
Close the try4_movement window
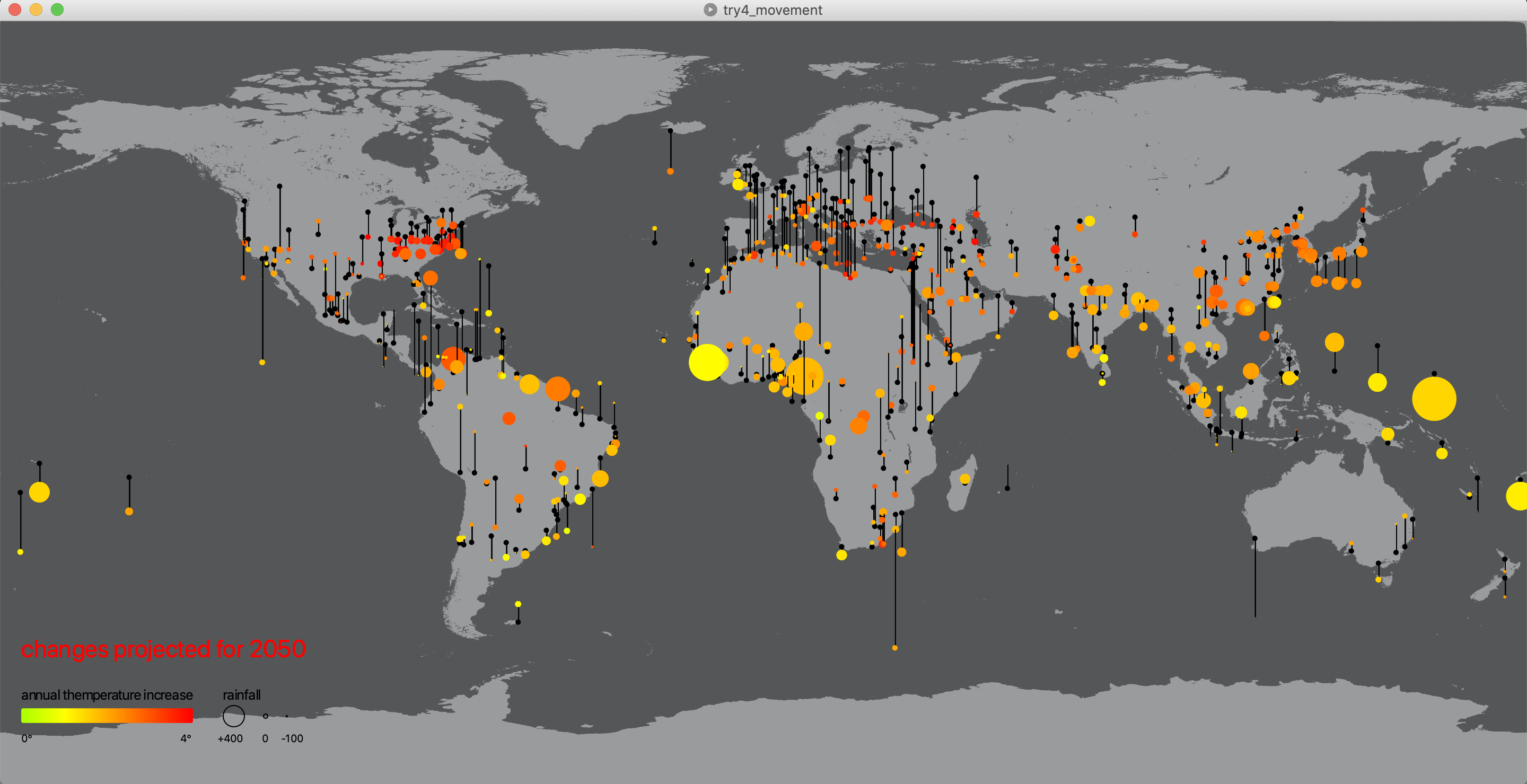click(15, 10)
